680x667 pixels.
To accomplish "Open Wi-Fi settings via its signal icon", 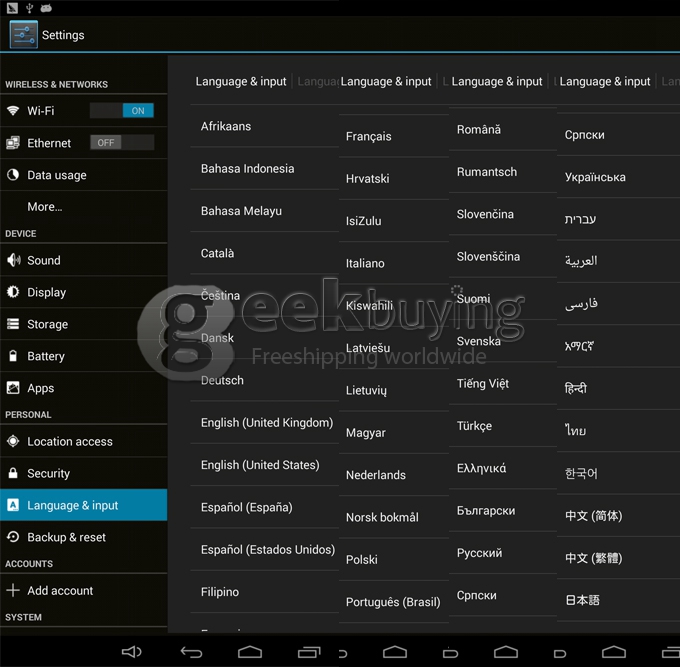I will click(13, 111).
